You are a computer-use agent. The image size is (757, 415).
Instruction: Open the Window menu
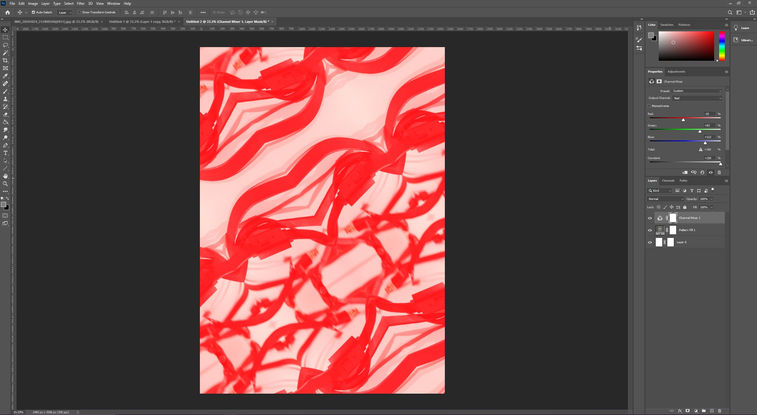113,3
